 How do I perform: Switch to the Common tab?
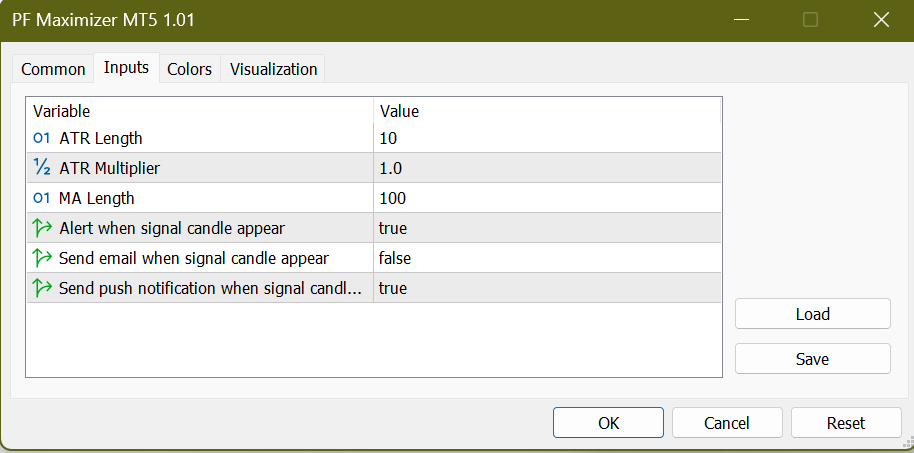(x=53, y=69)
